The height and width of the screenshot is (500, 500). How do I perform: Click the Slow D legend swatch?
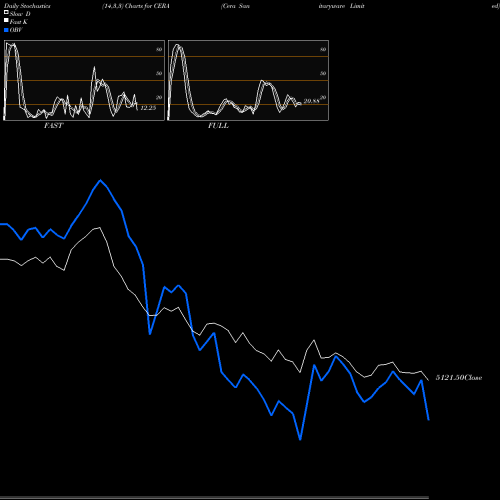[x=6, y=13]
